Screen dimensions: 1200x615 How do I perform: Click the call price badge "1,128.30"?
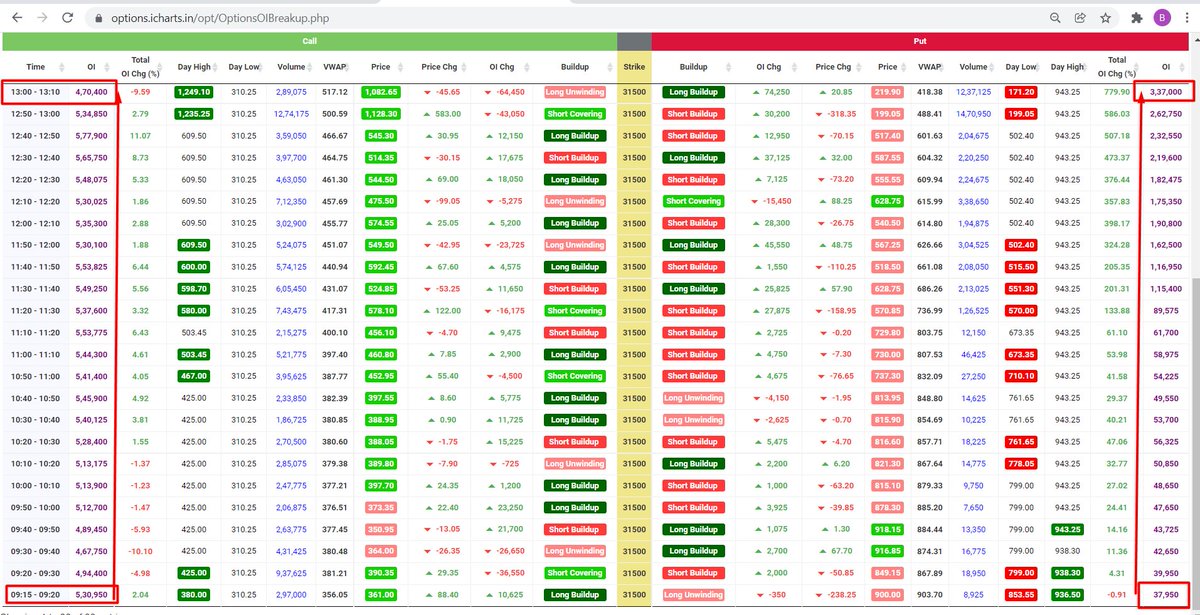click(x=380, y=114)
